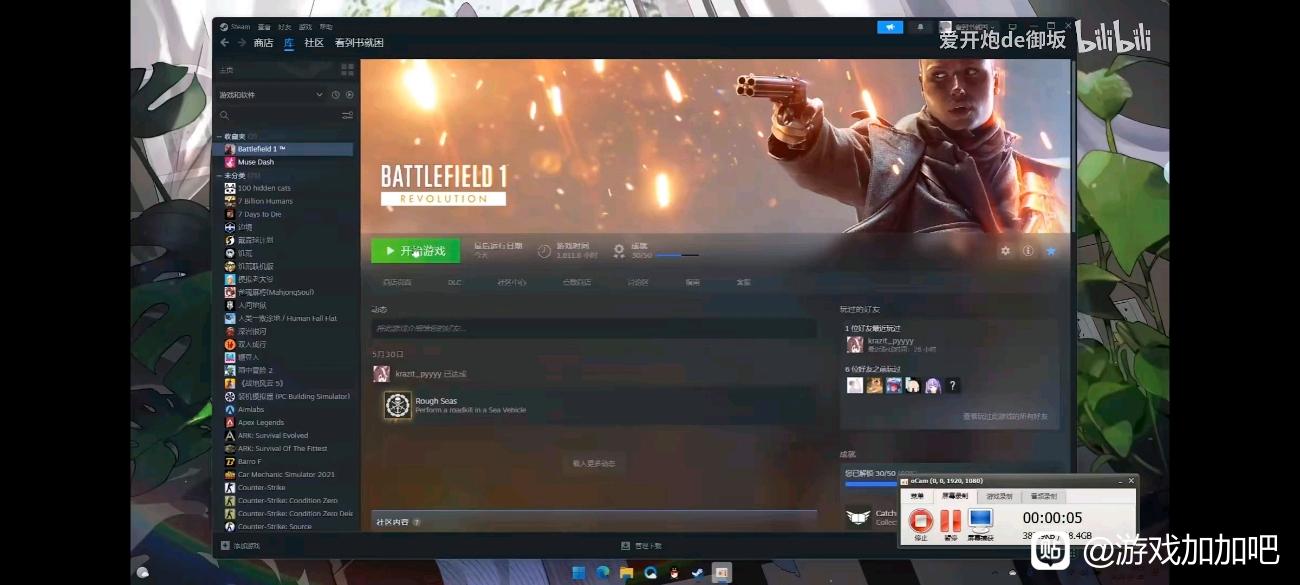Click the green Play game button
Viewport: 1300px width, 585px height.
[x=415, y=250]
